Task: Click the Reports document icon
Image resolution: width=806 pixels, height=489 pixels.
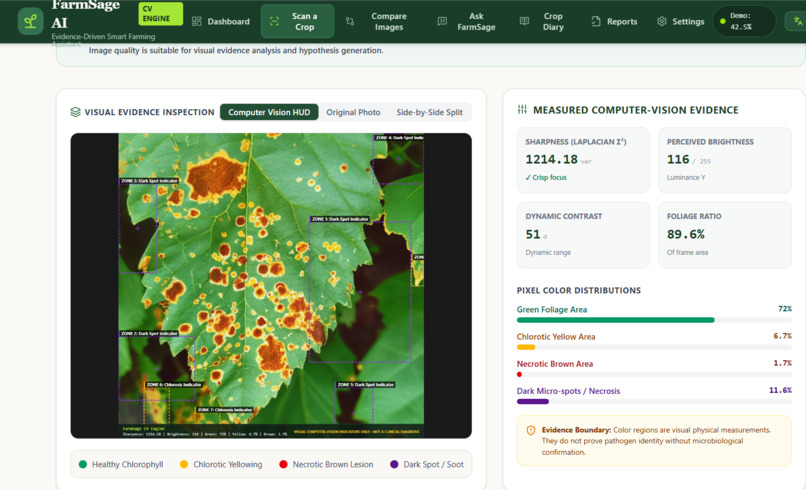Action: coord(596,22)
